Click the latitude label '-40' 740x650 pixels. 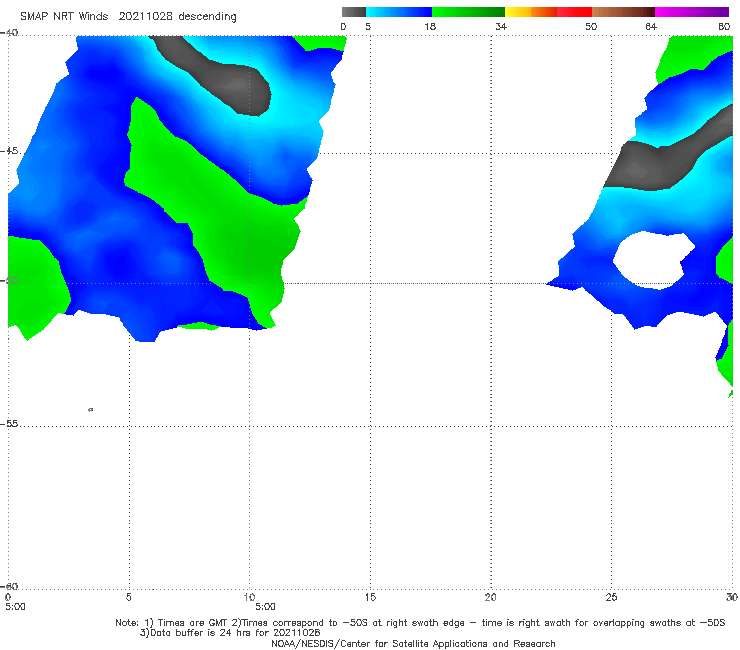point(9,33)
